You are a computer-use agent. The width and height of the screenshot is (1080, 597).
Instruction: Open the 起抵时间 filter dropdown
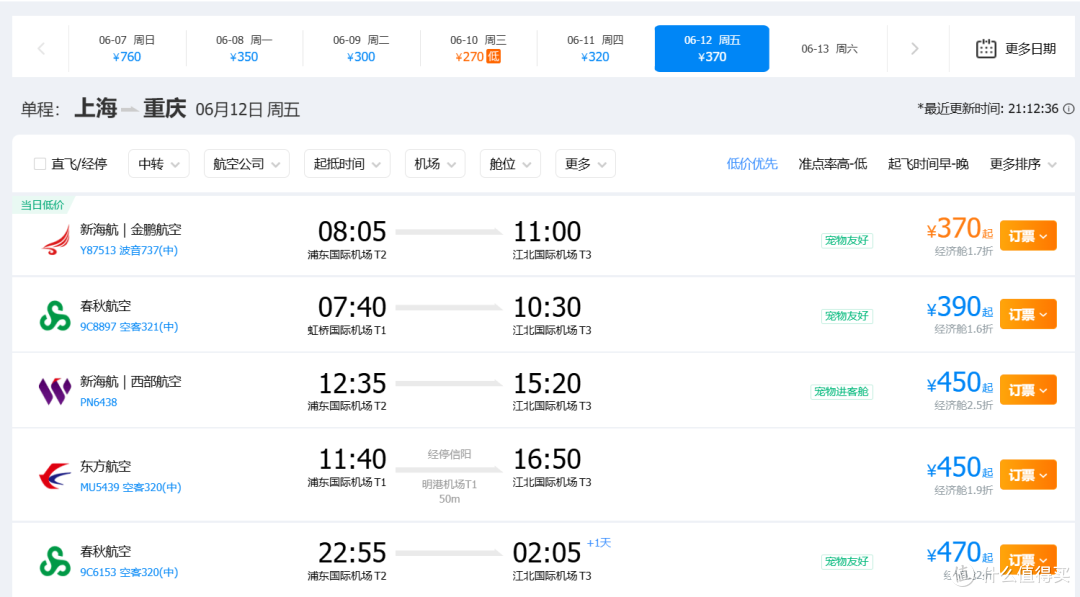347,164
